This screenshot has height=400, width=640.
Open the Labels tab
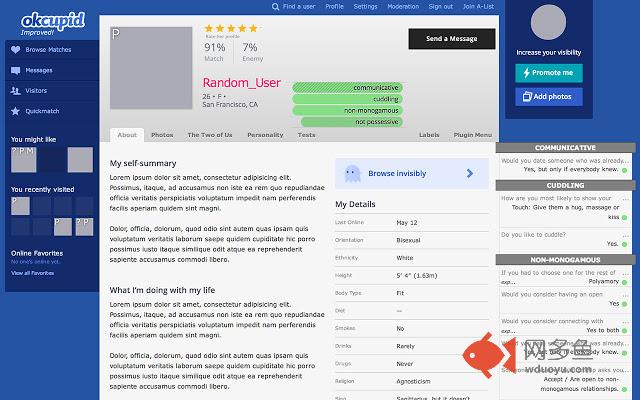point(429,135)
